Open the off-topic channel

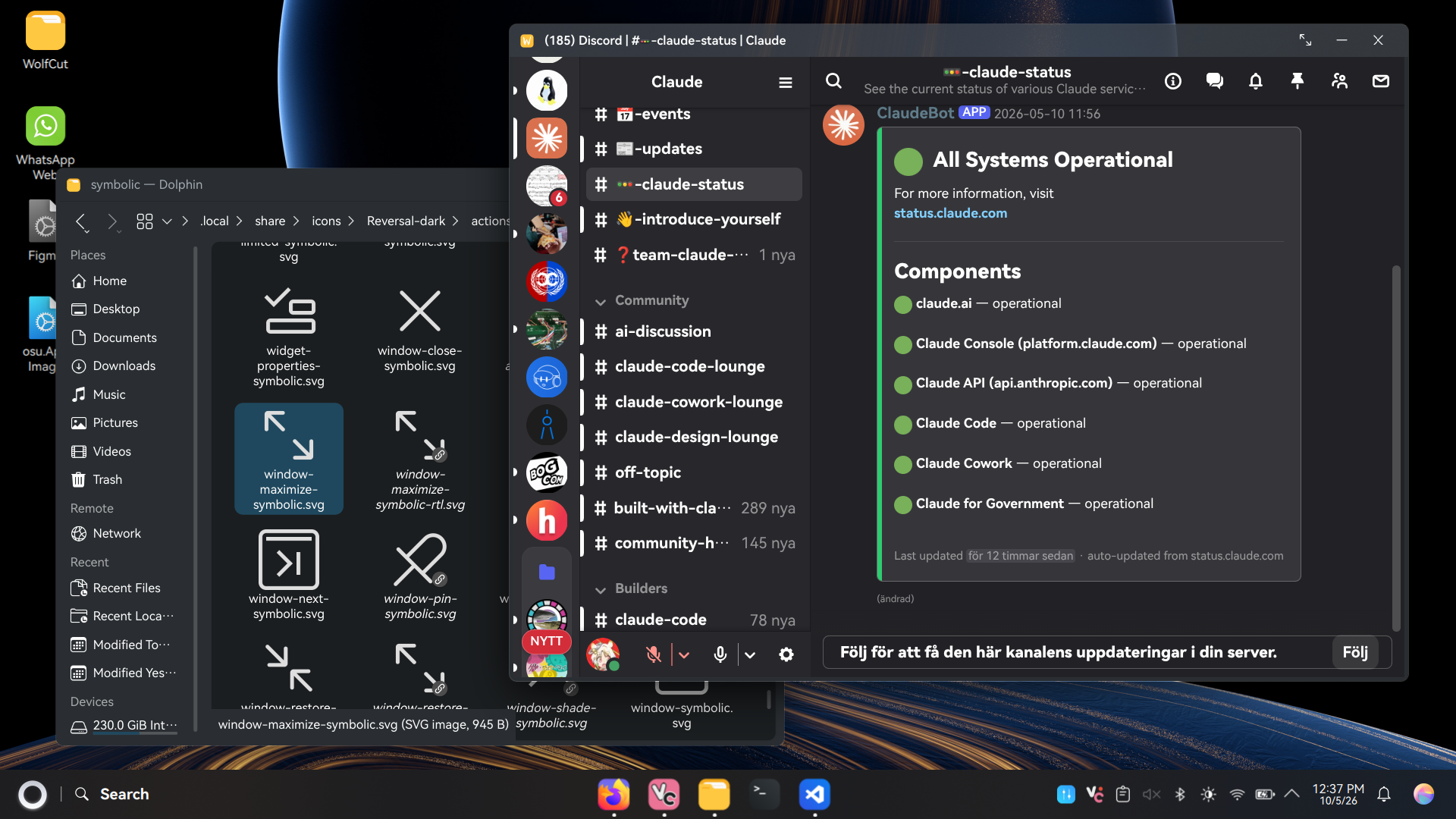click(x=694, y=472)
